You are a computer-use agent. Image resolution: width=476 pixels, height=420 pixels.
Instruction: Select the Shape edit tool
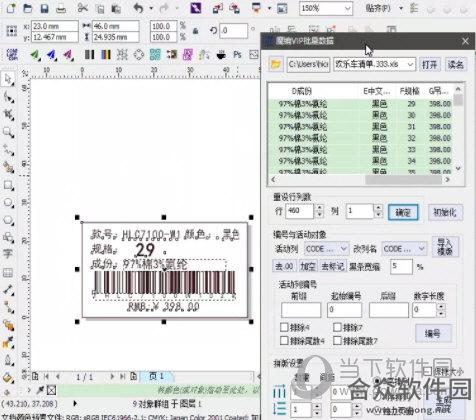click(x=8, y=97)
